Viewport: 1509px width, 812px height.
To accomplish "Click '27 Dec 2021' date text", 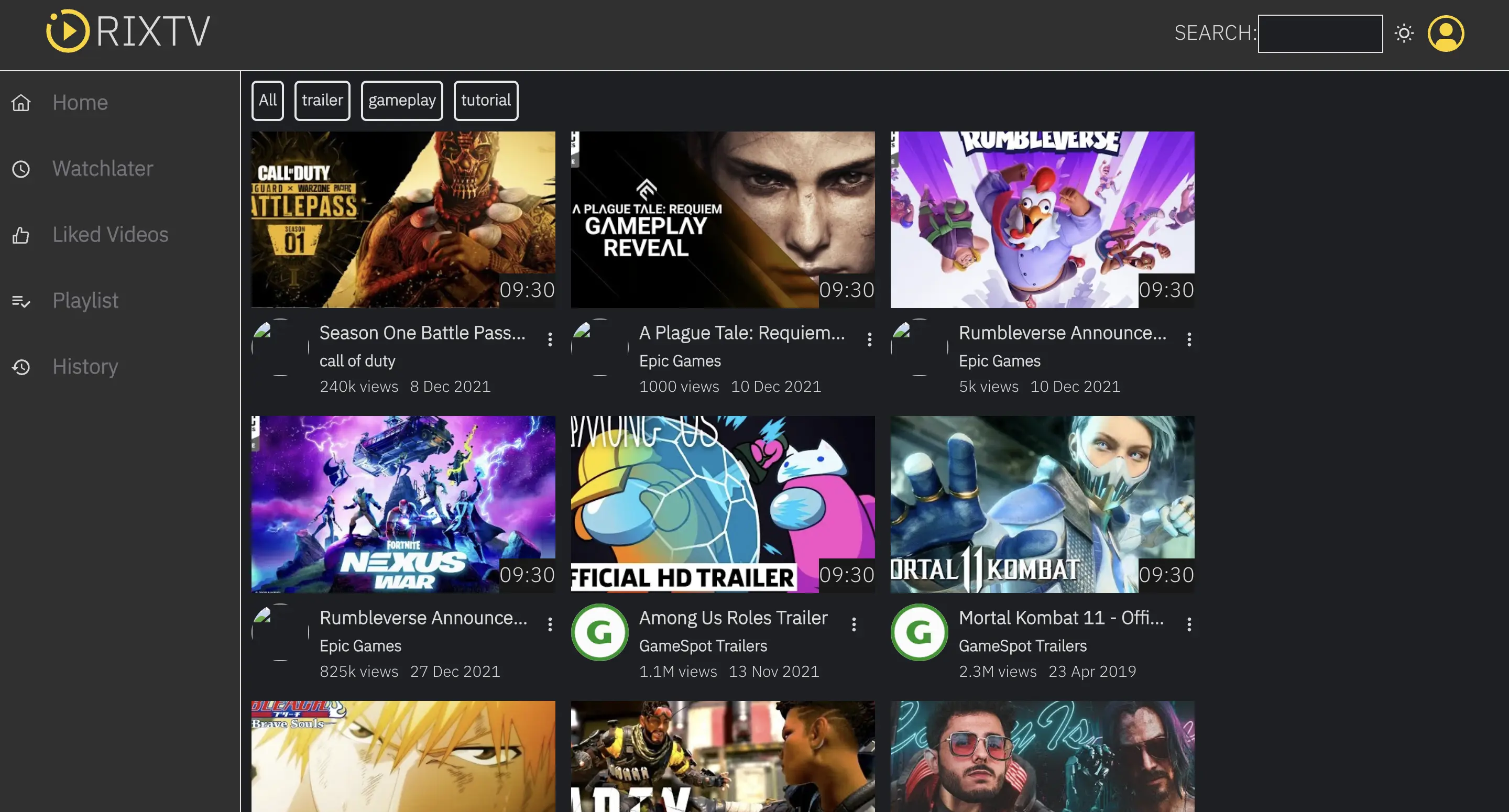I will coord(455,672).
